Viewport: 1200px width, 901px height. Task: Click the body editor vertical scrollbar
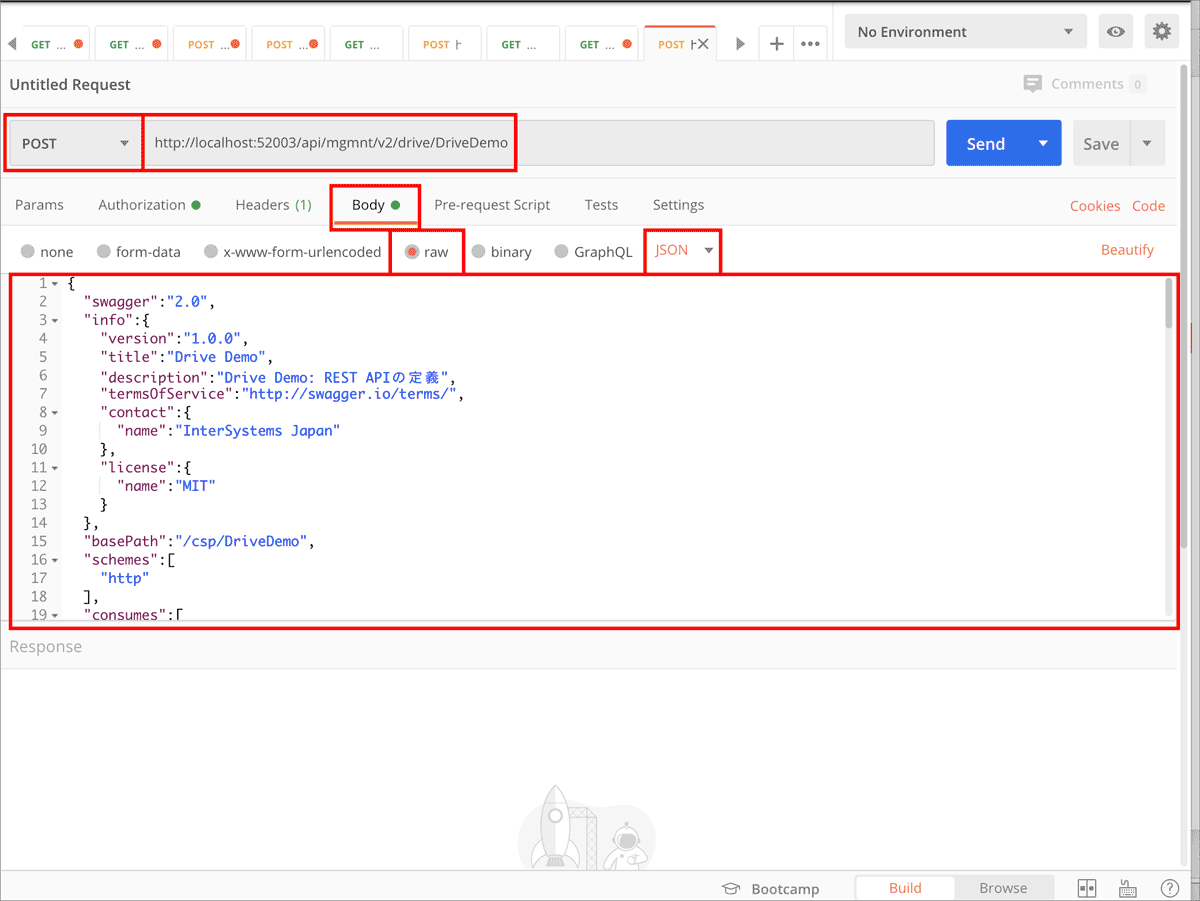click(1169, 303)
